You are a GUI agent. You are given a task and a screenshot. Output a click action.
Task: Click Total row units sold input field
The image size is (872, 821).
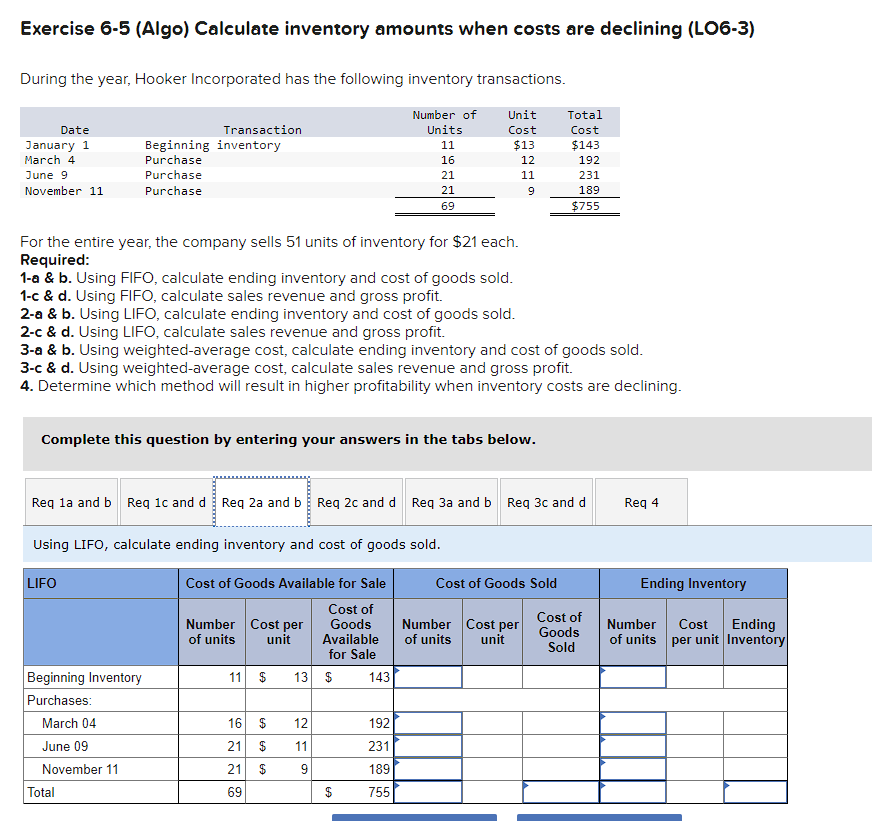tap(428, 791)
